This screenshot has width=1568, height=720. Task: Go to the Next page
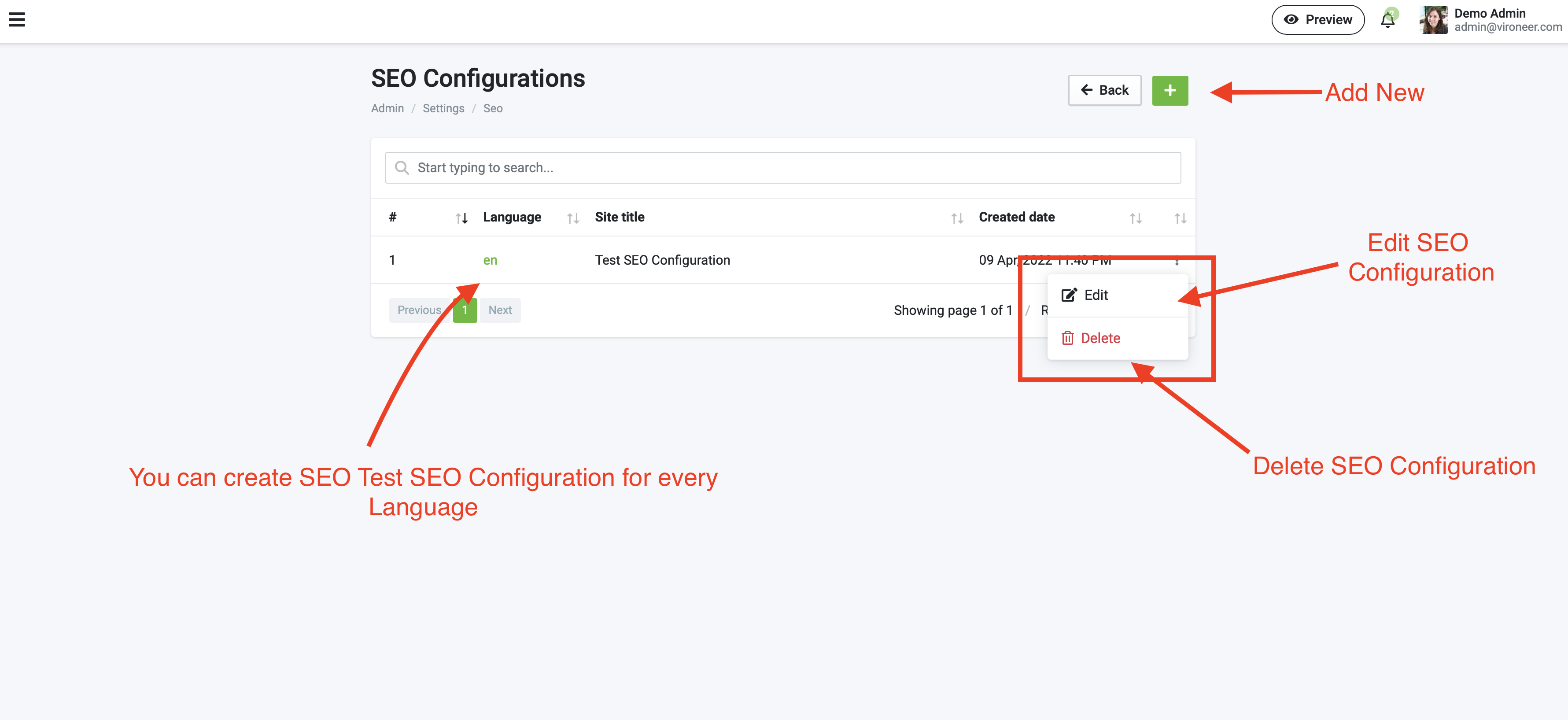500,310
